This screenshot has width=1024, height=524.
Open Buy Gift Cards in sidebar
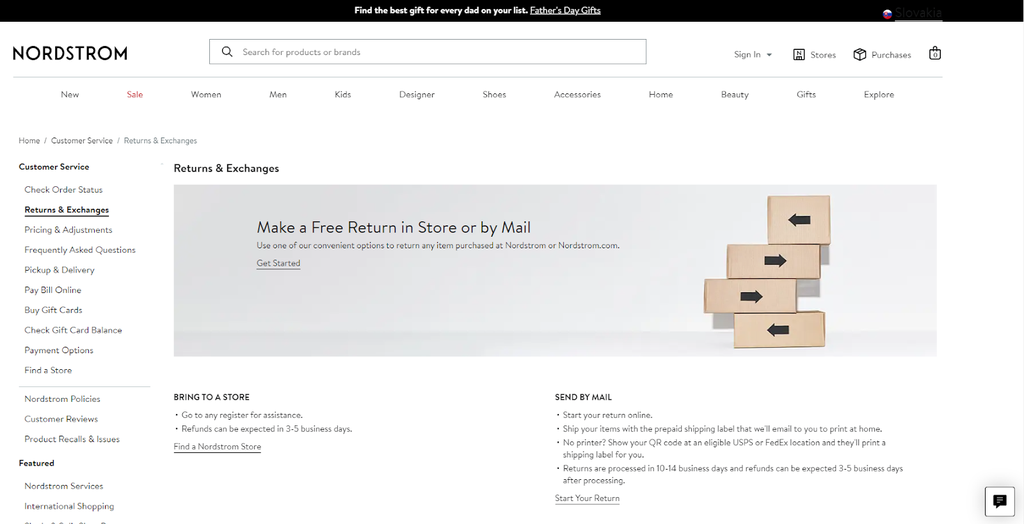click(54, 310)
